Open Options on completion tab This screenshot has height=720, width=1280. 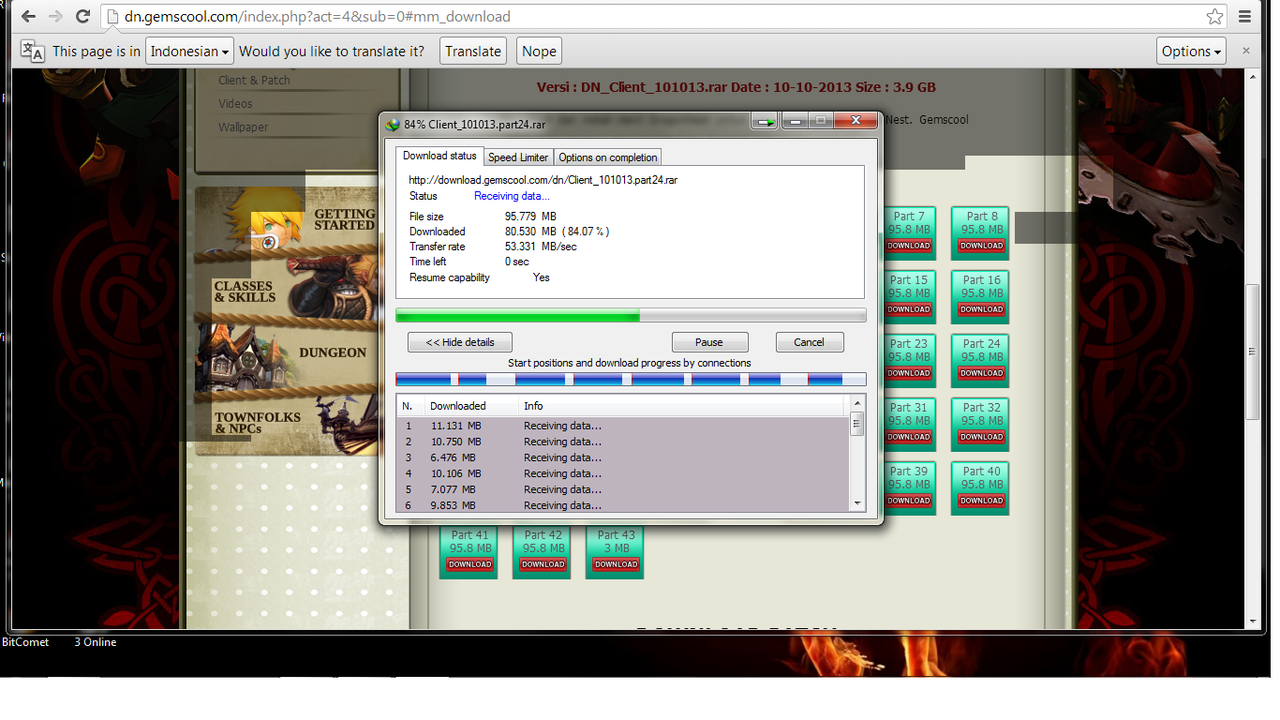coord(607,157)
